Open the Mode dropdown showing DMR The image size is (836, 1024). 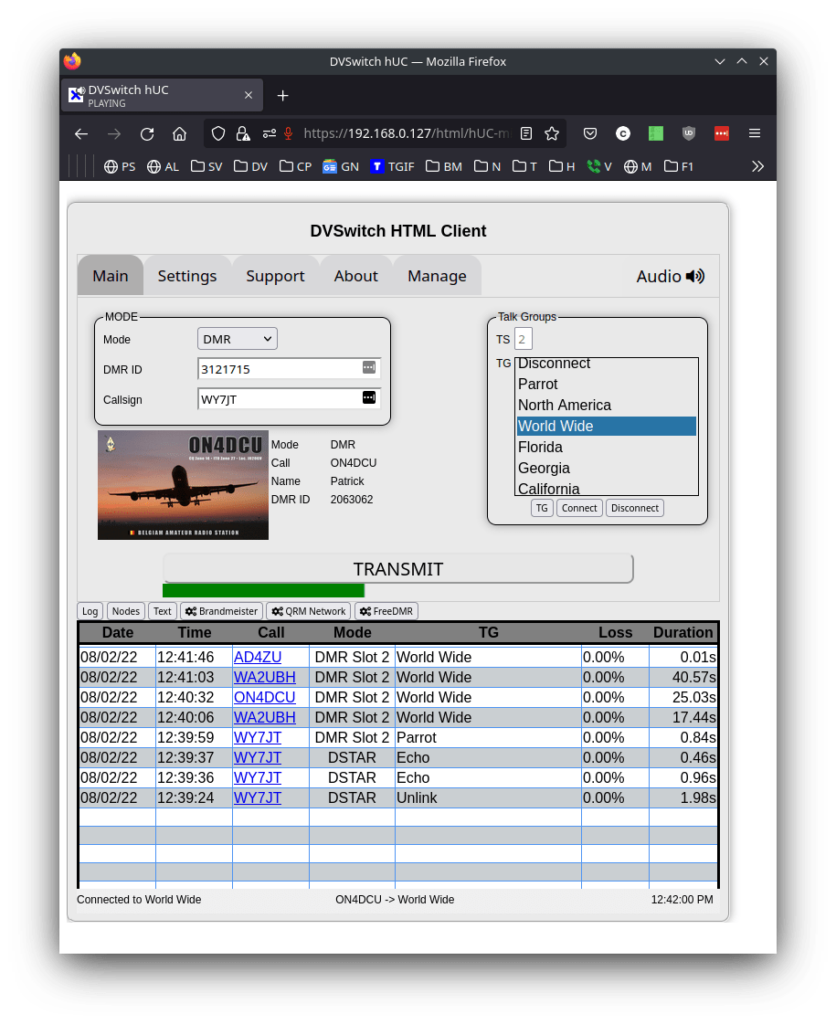(237, 339)
